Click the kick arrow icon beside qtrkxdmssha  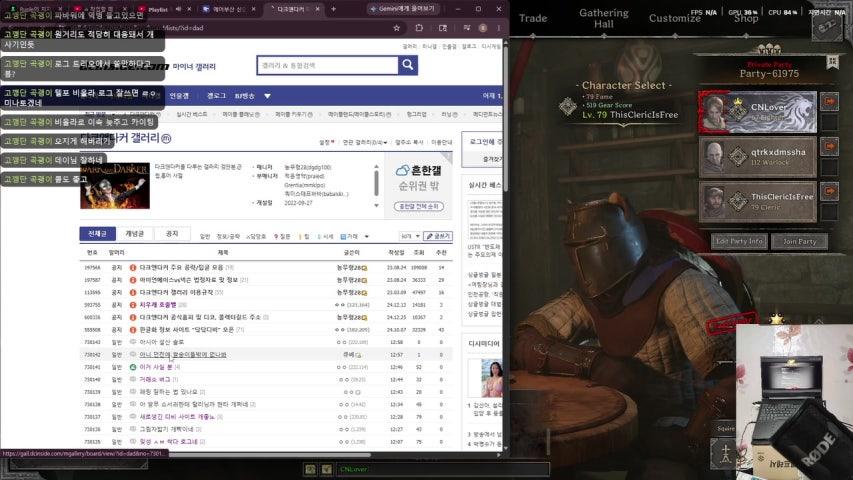(830, 146)
